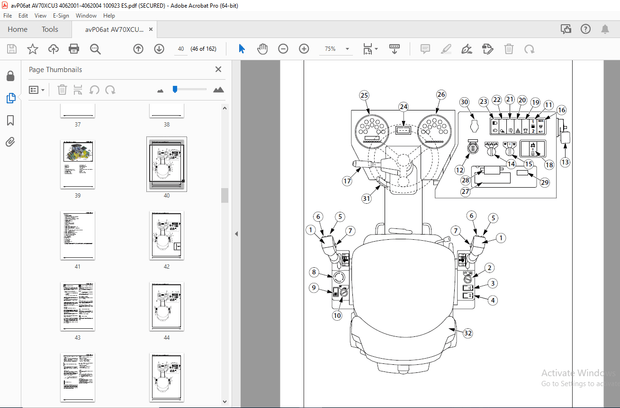Select the page 41 thumbnail

pos(78,236)
